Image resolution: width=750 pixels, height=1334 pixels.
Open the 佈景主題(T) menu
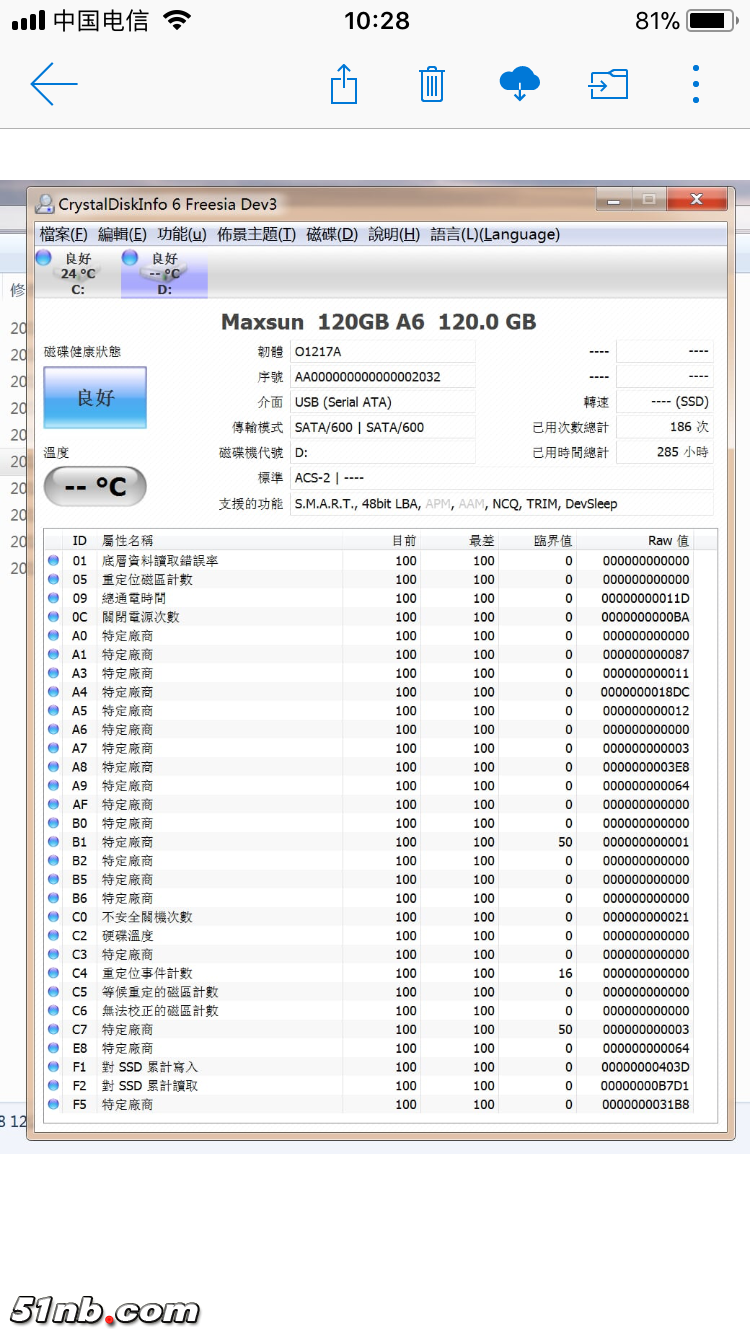256,235
